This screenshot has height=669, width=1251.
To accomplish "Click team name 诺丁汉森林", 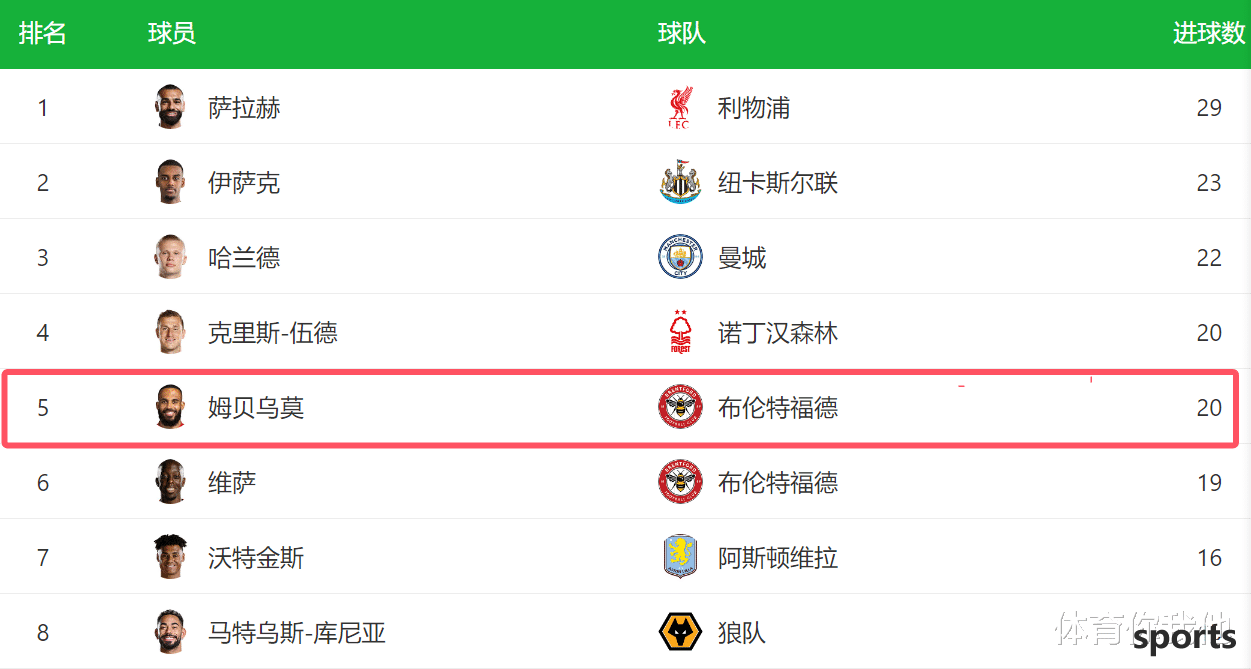I will (x=778, y=333).
